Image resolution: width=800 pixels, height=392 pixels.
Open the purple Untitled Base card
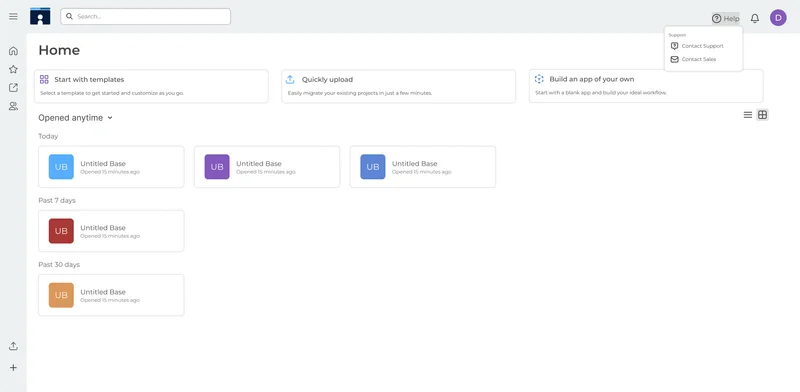pyautogui.click(x=267, y=167)
